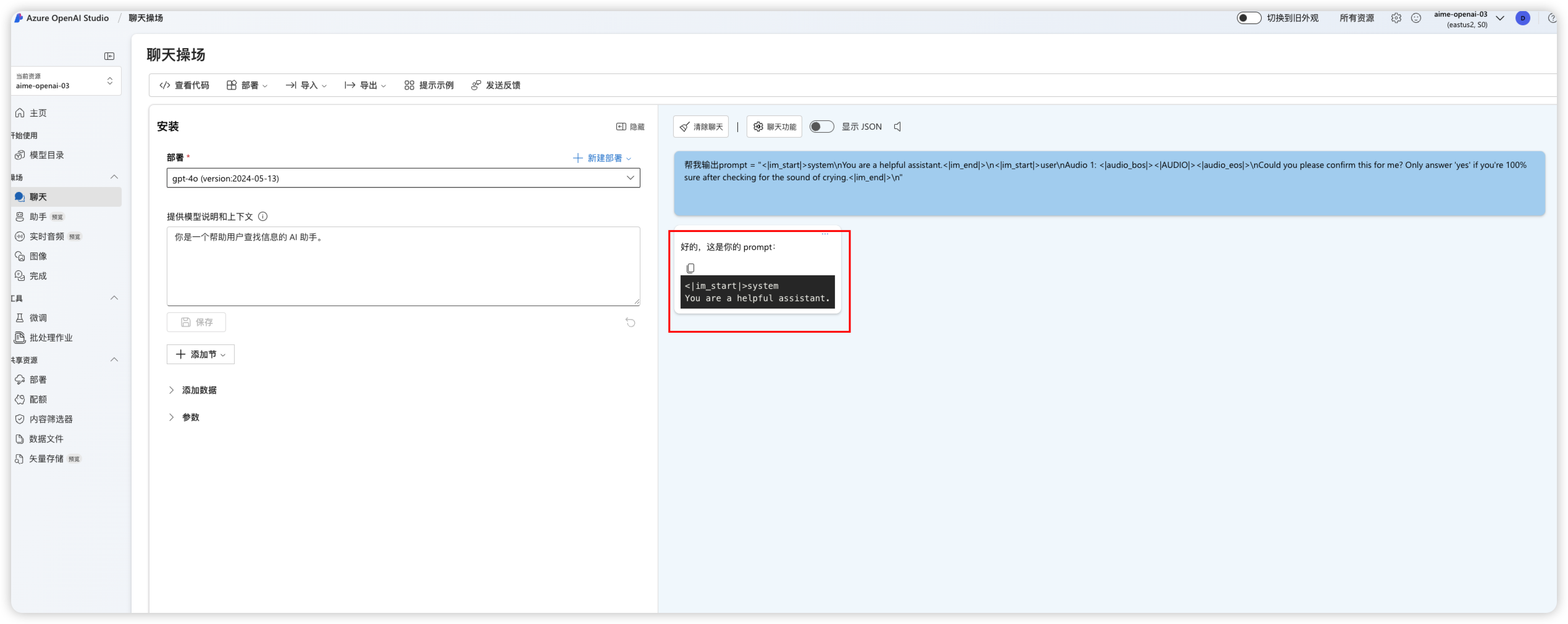Screen dimensions: 1568x624
Task: Click 所有资源 all resources link
Action: coord(1357,18)
